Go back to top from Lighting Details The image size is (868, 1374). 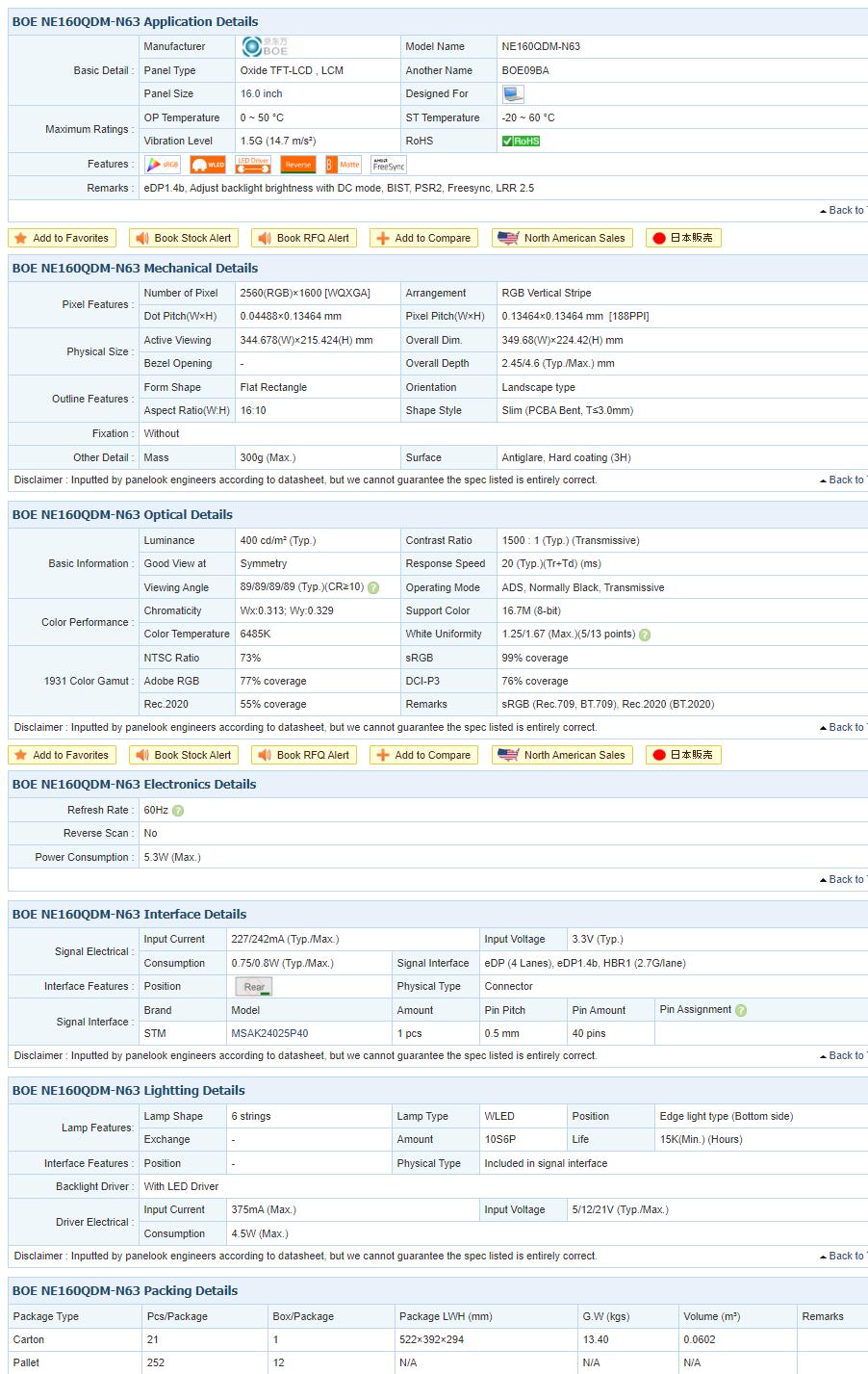[x=844, y=1257]
